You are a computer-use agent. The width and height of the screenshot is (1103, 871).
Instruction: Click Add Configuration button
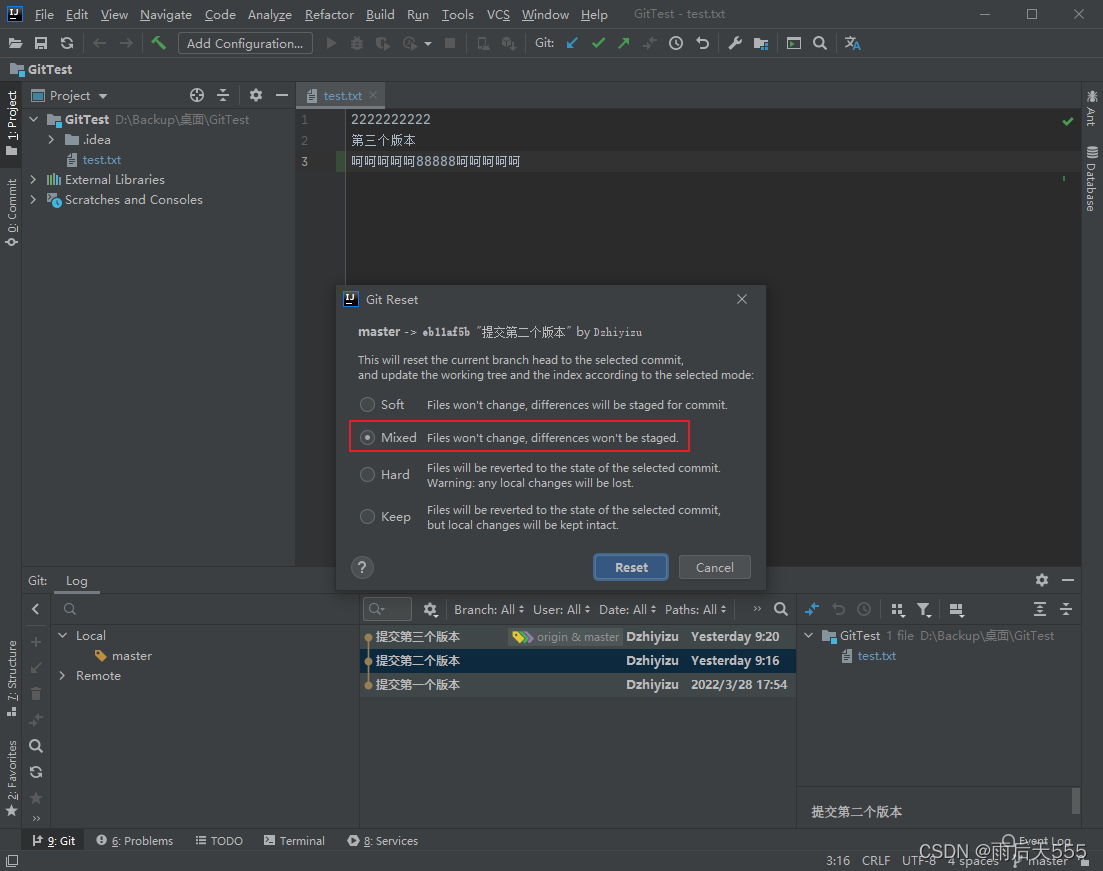point(245,44)
